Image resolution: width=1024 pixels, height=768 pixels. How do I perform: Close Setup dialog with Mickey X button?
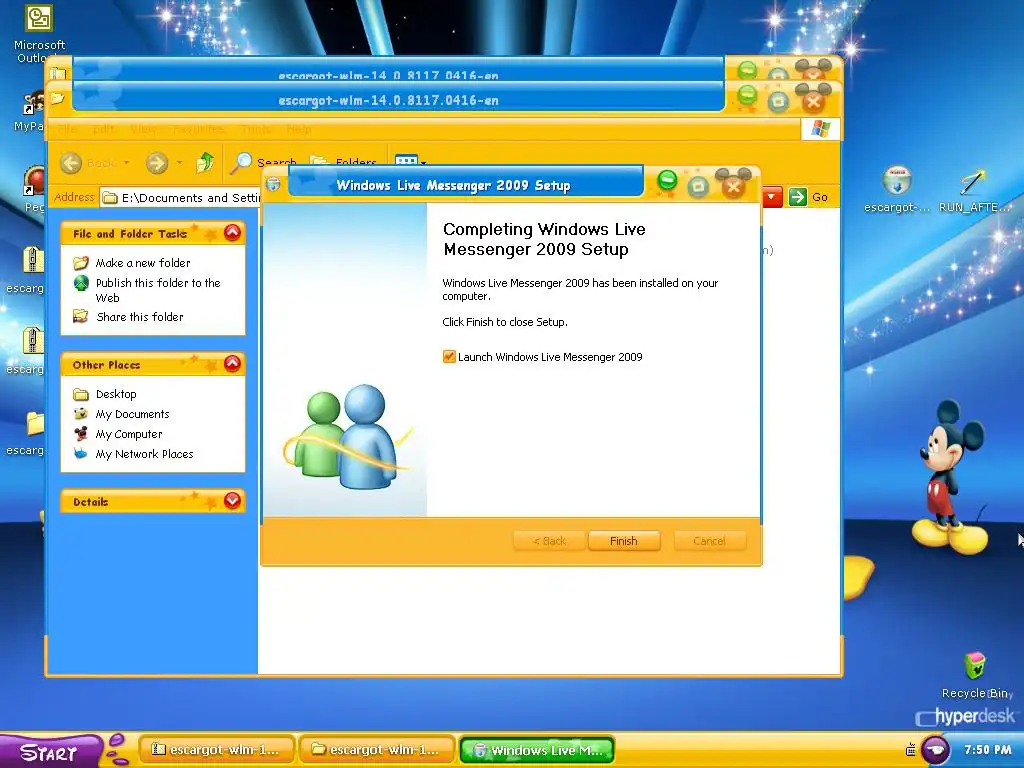[x=733, y=185]
